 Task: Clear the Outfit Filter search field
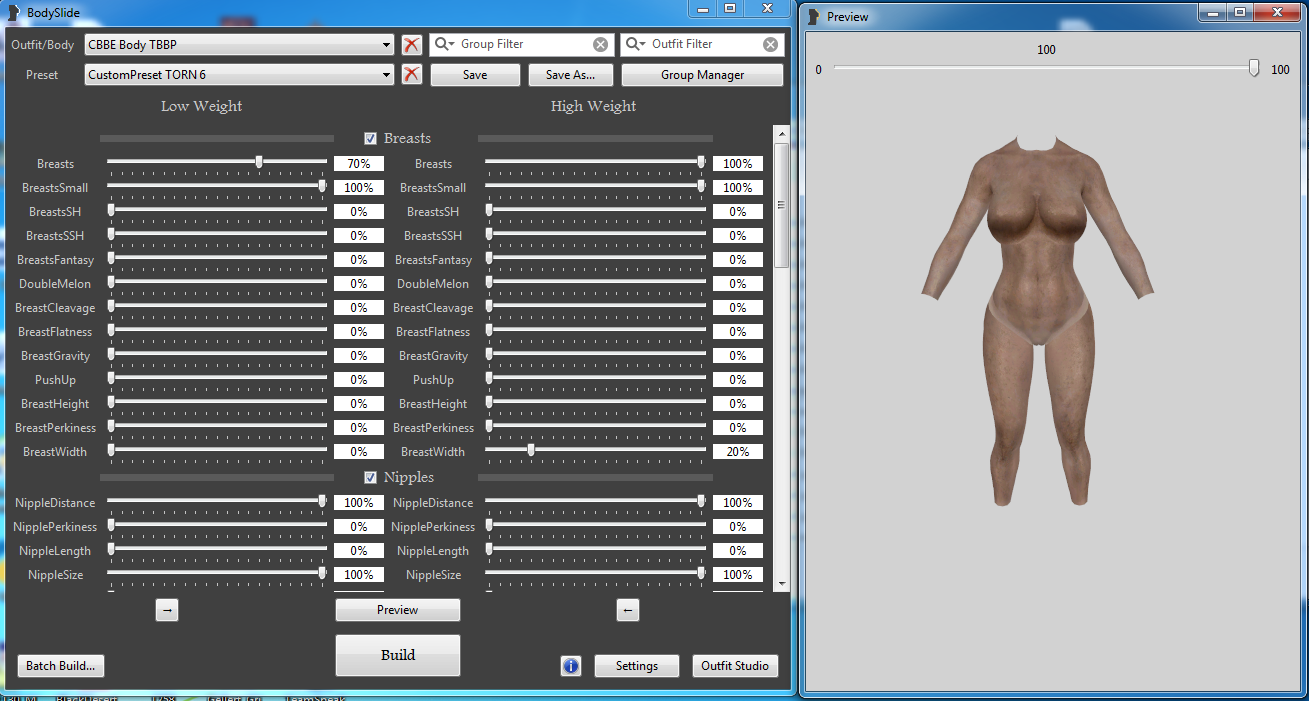(x=770, y=45)
